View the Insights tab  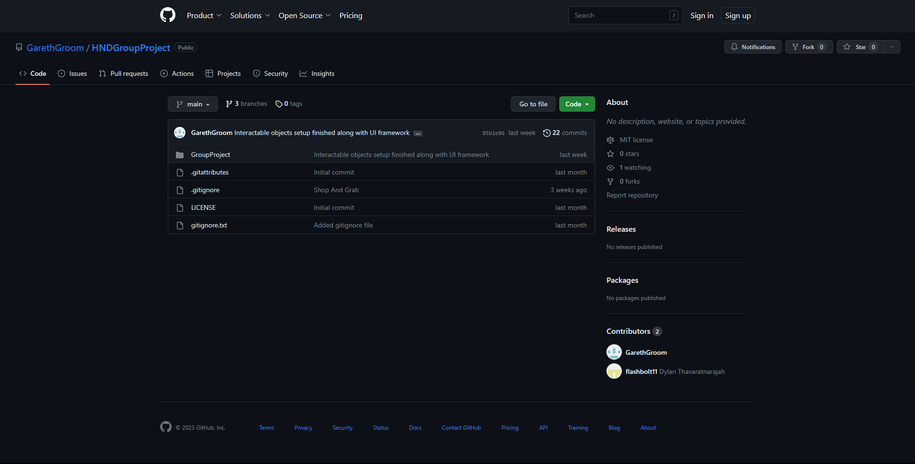(x=317, y=74)
